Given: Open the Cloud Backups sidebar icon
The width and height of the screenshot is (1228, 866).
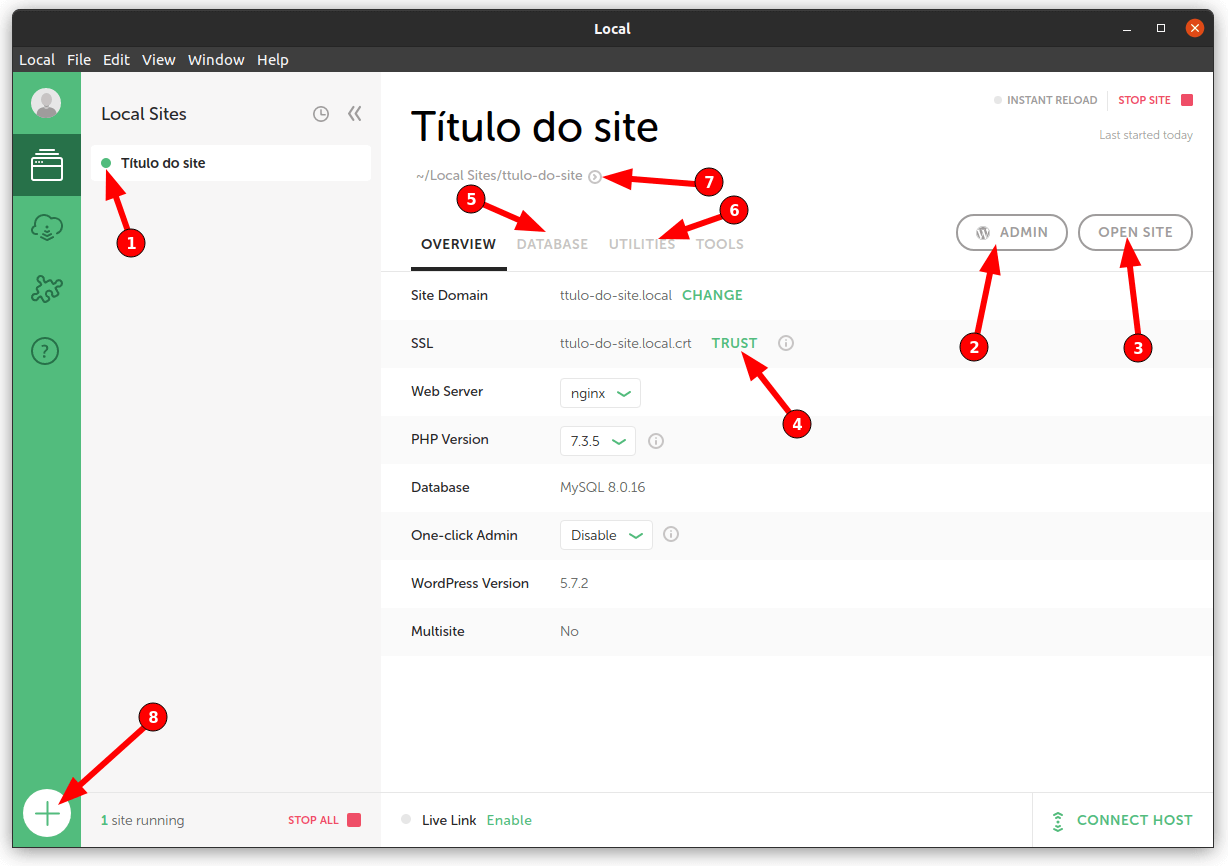Looking at the screenshot, I should pos(46,228).
